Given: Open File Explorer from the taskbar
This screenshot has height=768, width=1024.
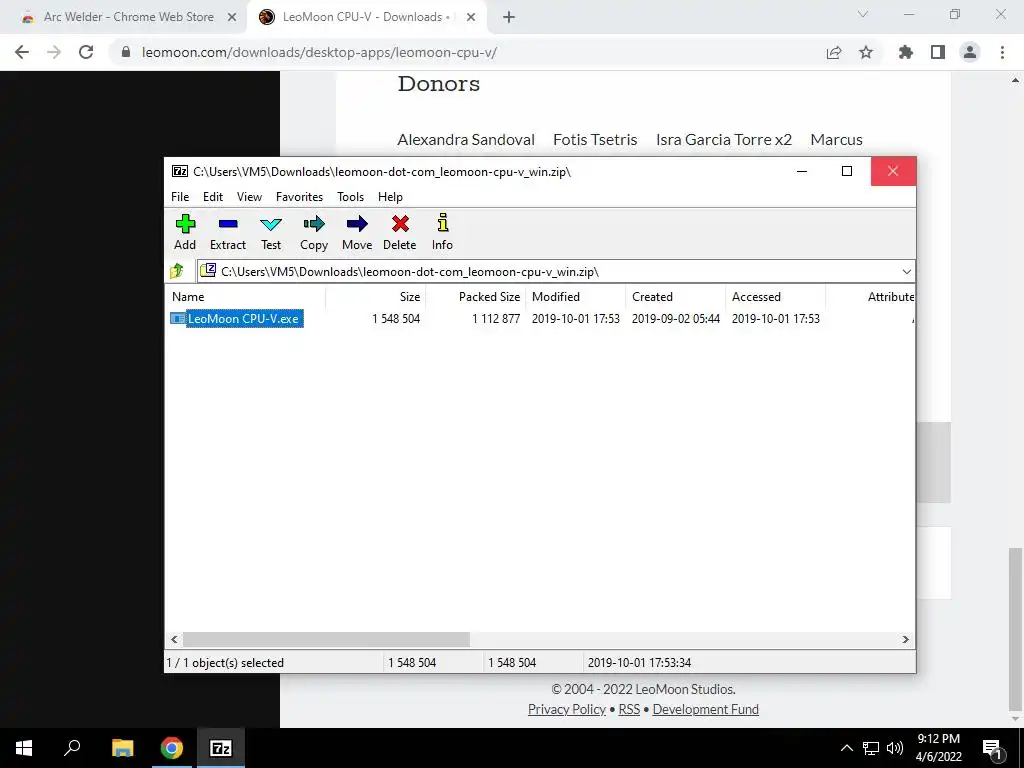Looking at the screenshot, I should tap(122, 748).
